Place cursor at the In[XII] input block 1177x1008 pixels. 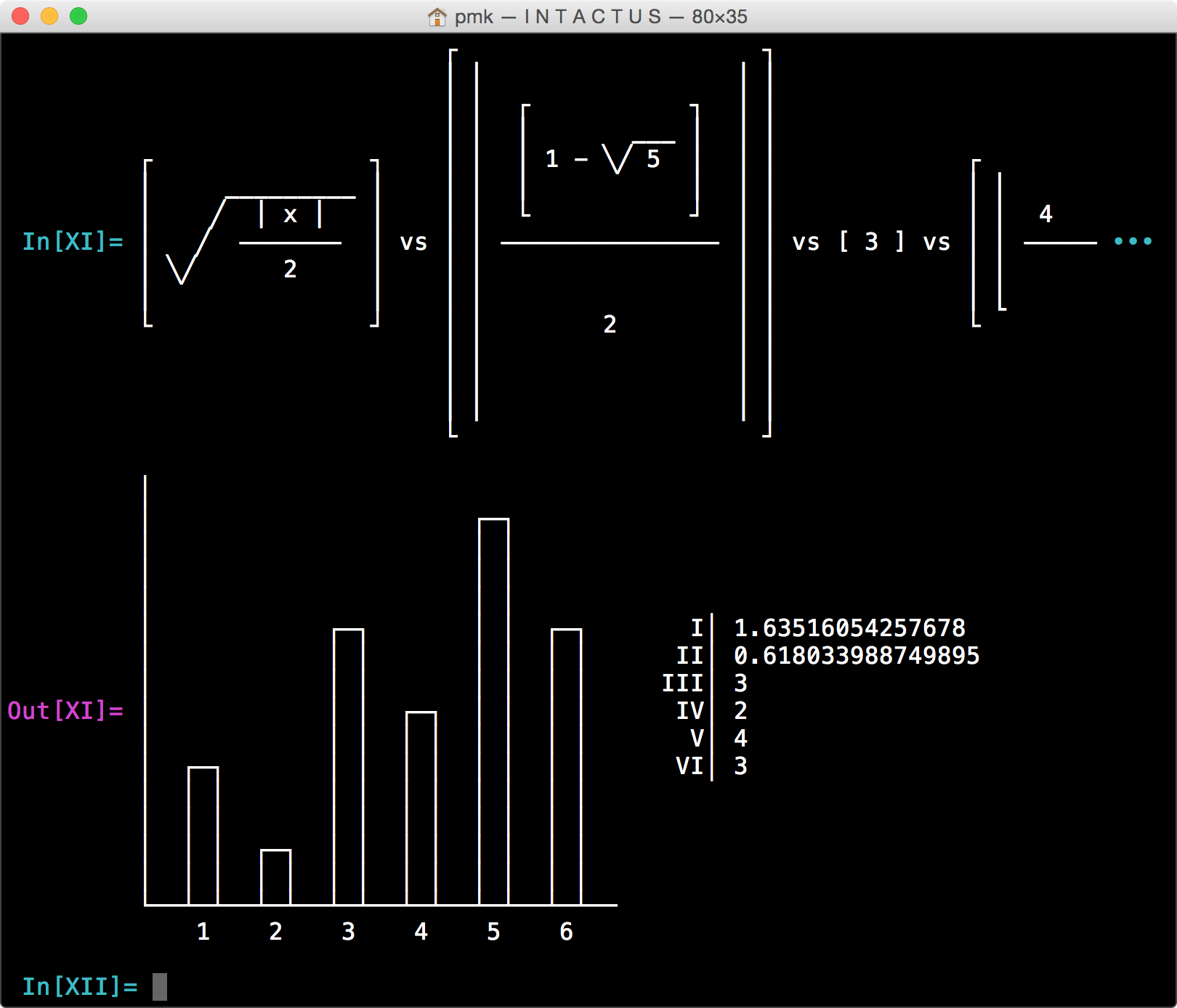click(160, 987)
